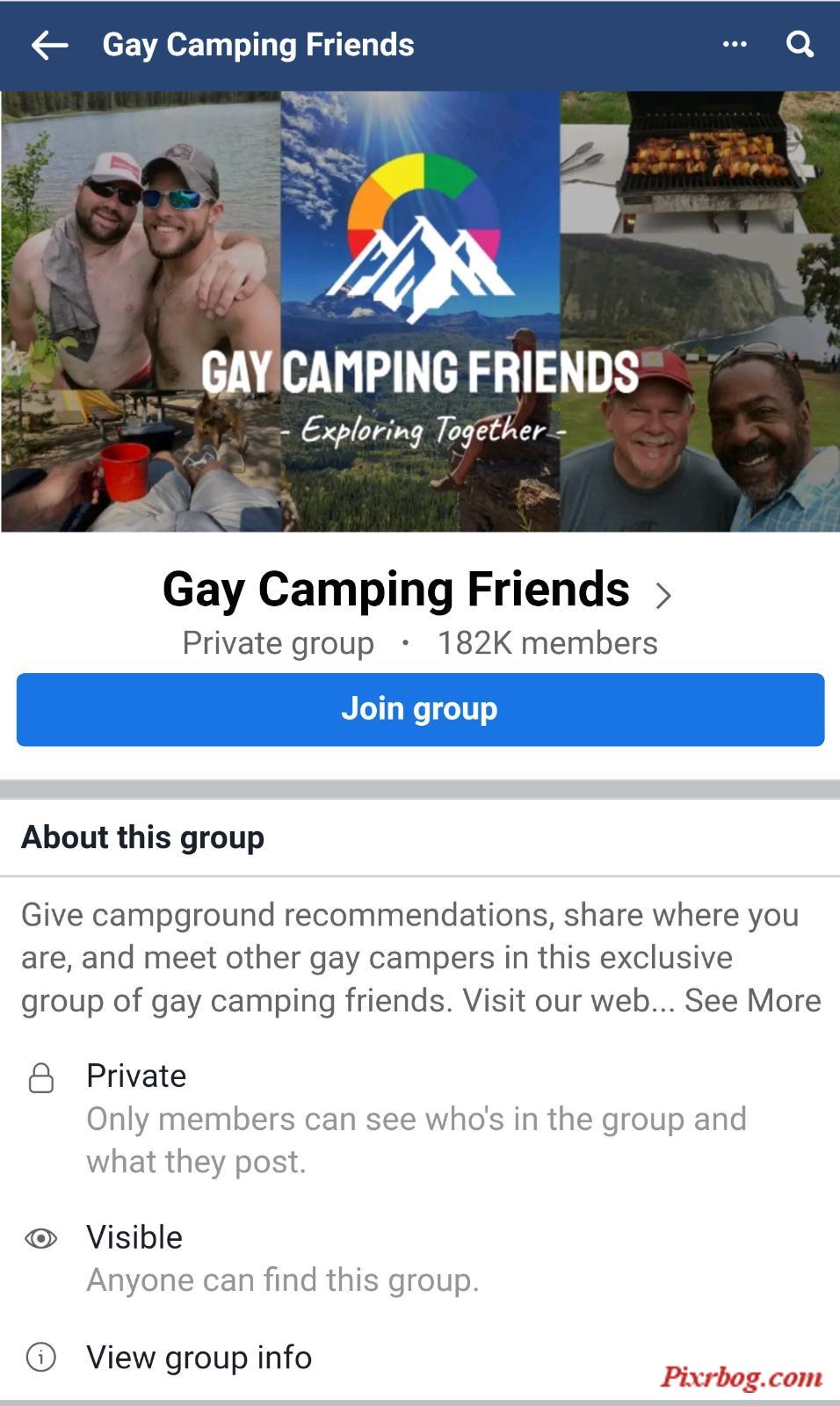This screenshot has height=1406, width=840.
Task: Tap the Private privacy setting label
Action: 136,1076
